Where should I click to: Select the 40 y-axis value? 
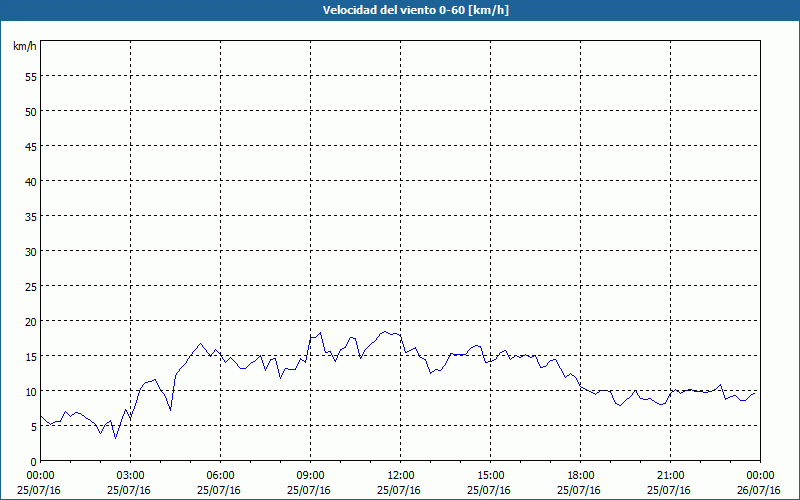31,182
